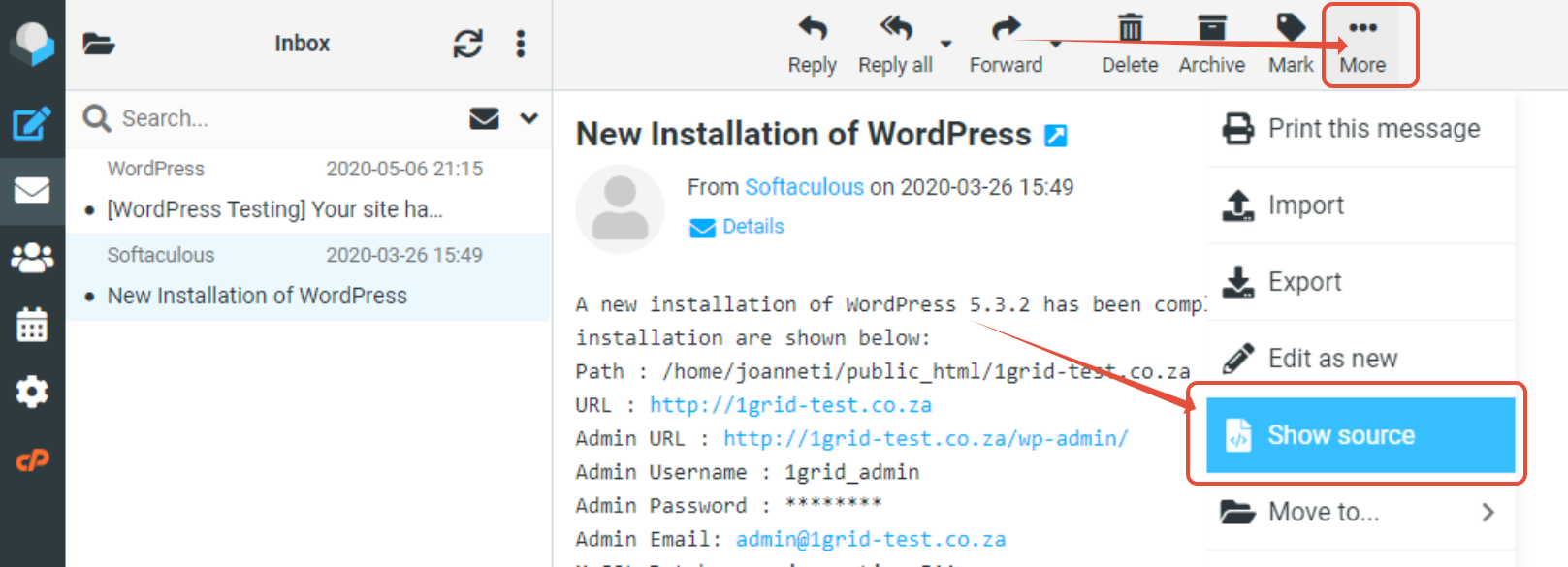Select Print this message

coord(1360,128)
